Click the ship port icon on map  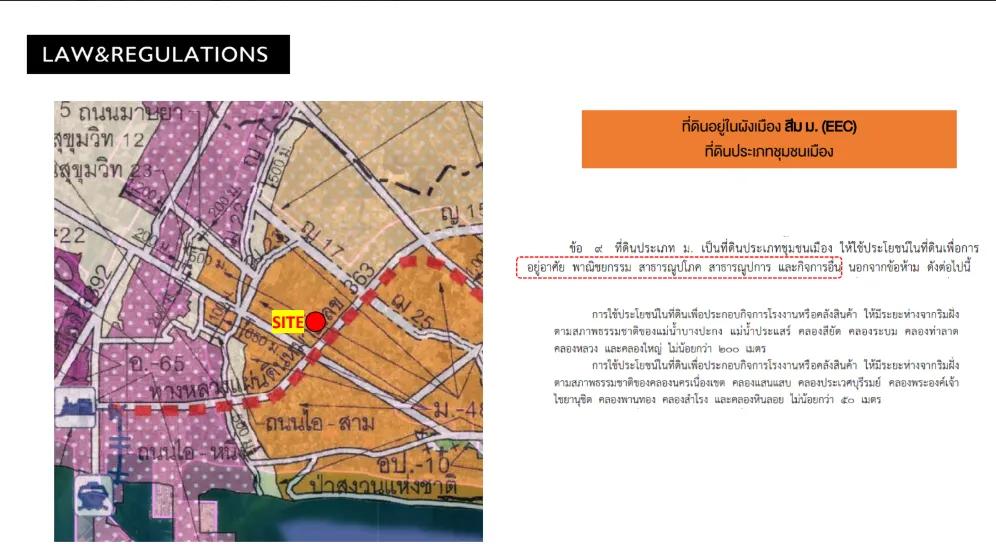coord(81,497)
